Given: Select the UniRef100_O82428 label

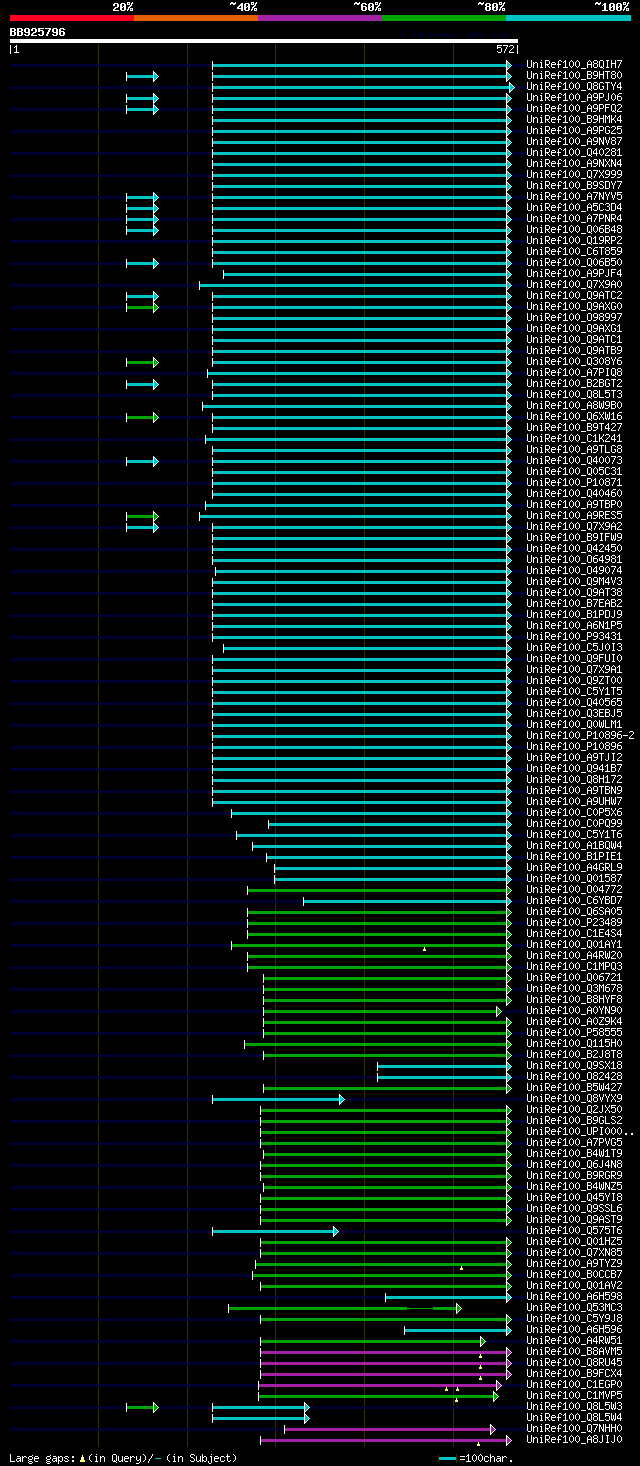Looking at the screenshot, I should tap(574, 1077).
